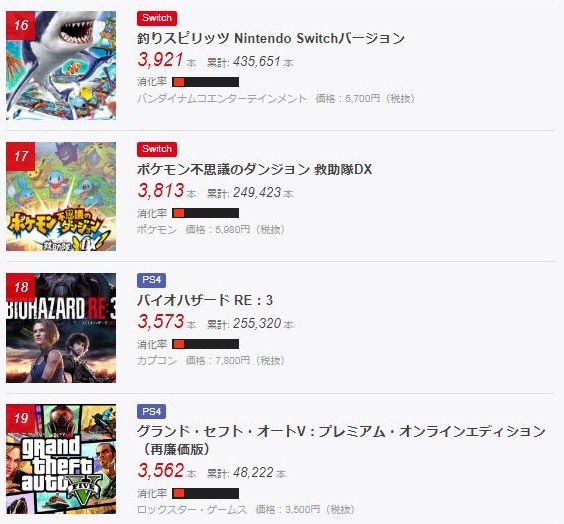Click the rank 18 red badge
Screen dimensions: 564x524
21,287
